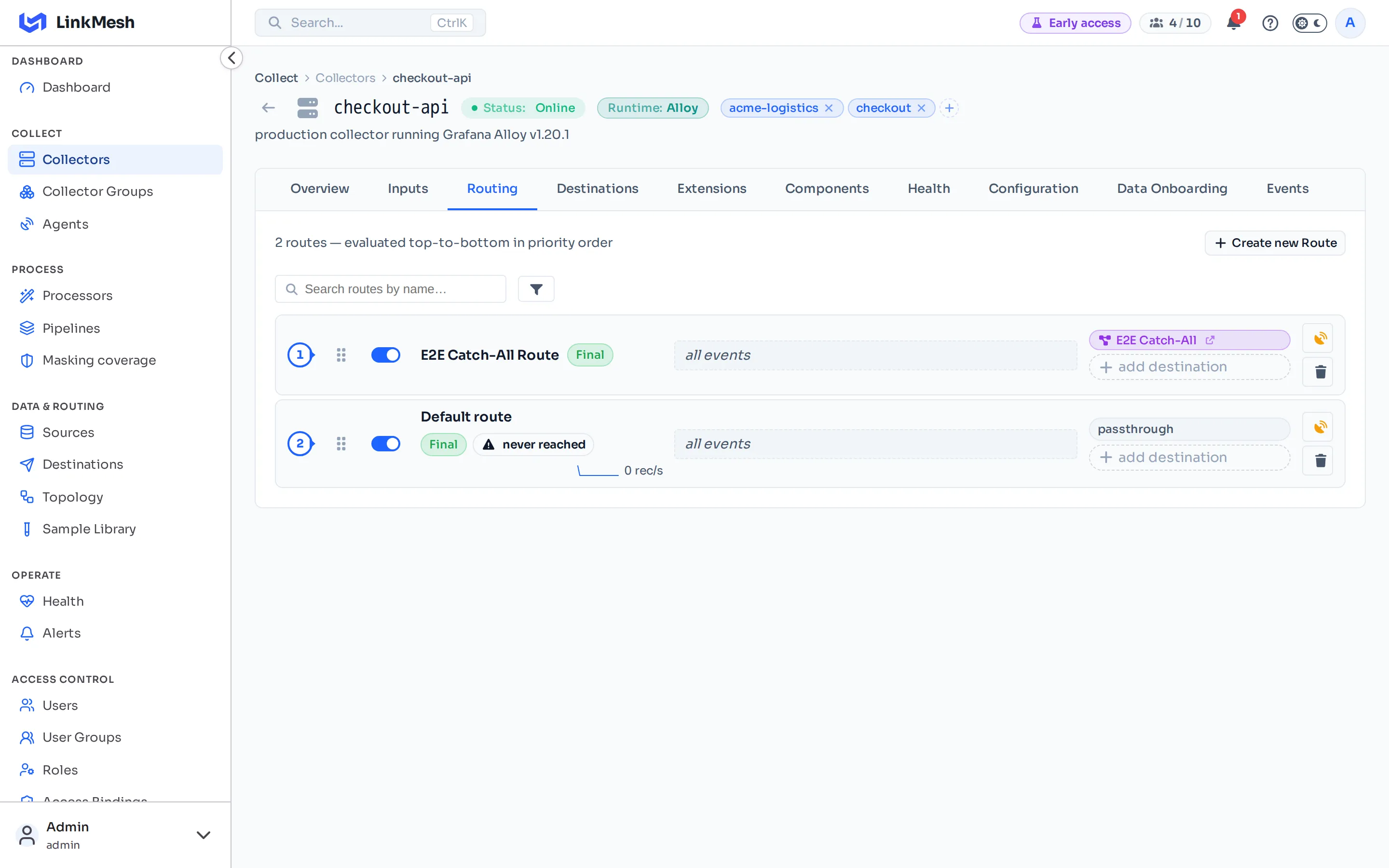
Task: Add a new tag with plus icon
Action: pos(949,108)
